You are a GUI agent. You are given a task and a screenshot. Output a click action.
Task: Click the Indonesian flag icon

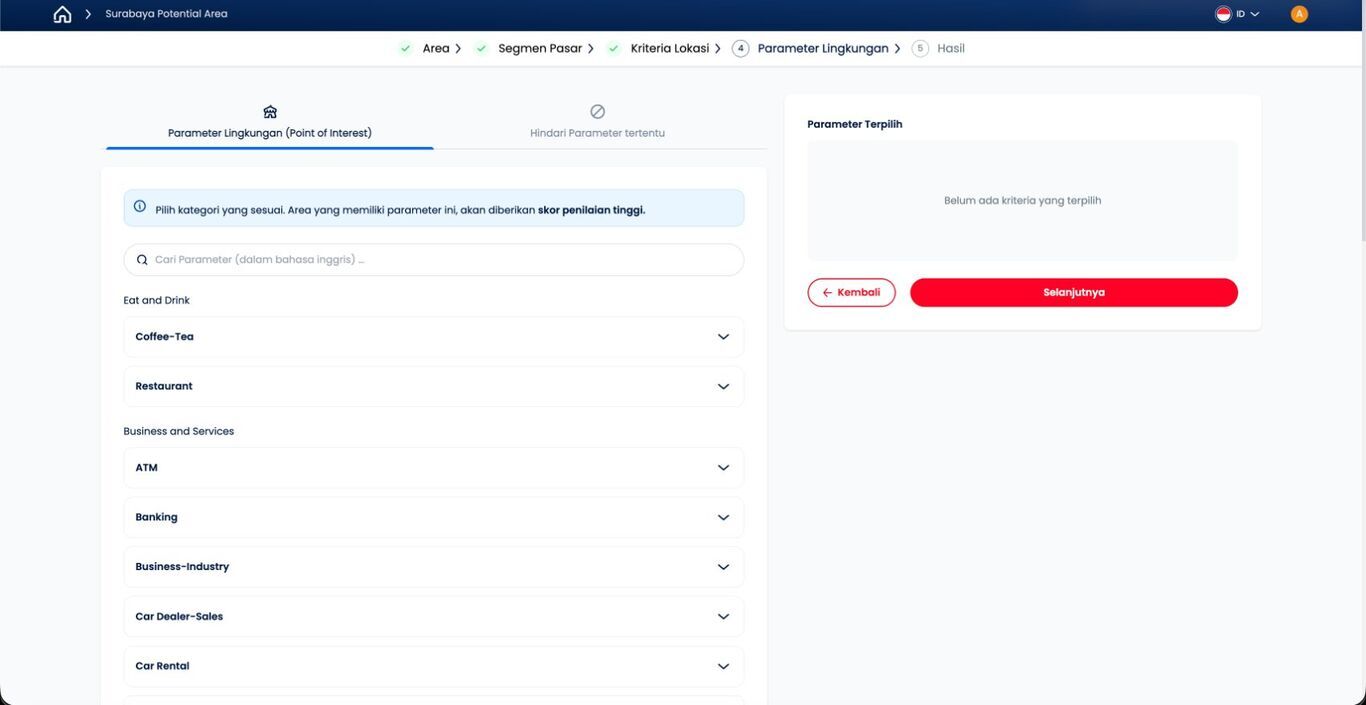pyautogui.click(x=1223, y=14)
